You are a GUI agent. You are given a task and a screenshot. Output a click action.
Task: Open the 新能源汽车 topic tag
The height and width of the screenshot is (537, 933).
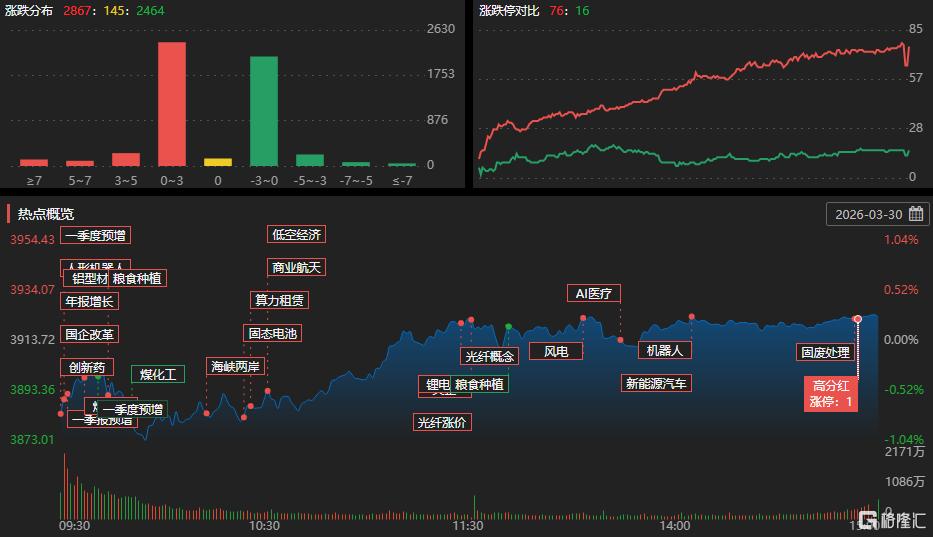click(656, 383)
